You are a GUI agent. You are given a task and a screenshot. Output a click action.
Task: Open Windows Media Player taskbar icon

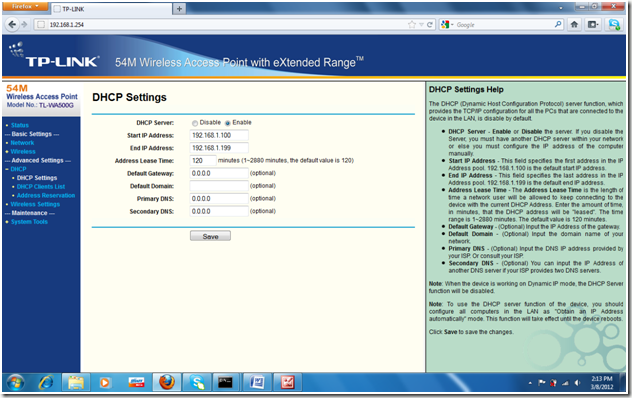105,382
